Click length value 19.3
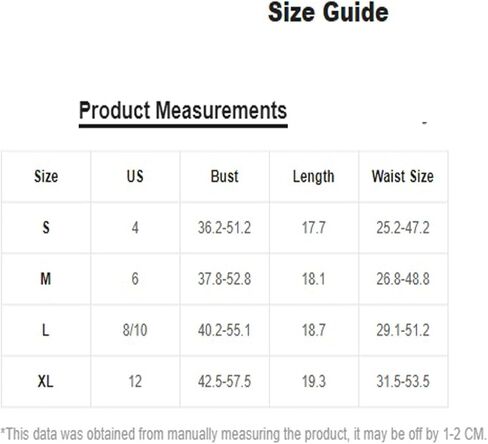Screen dimensions: 488x444 tap(313, 382)
